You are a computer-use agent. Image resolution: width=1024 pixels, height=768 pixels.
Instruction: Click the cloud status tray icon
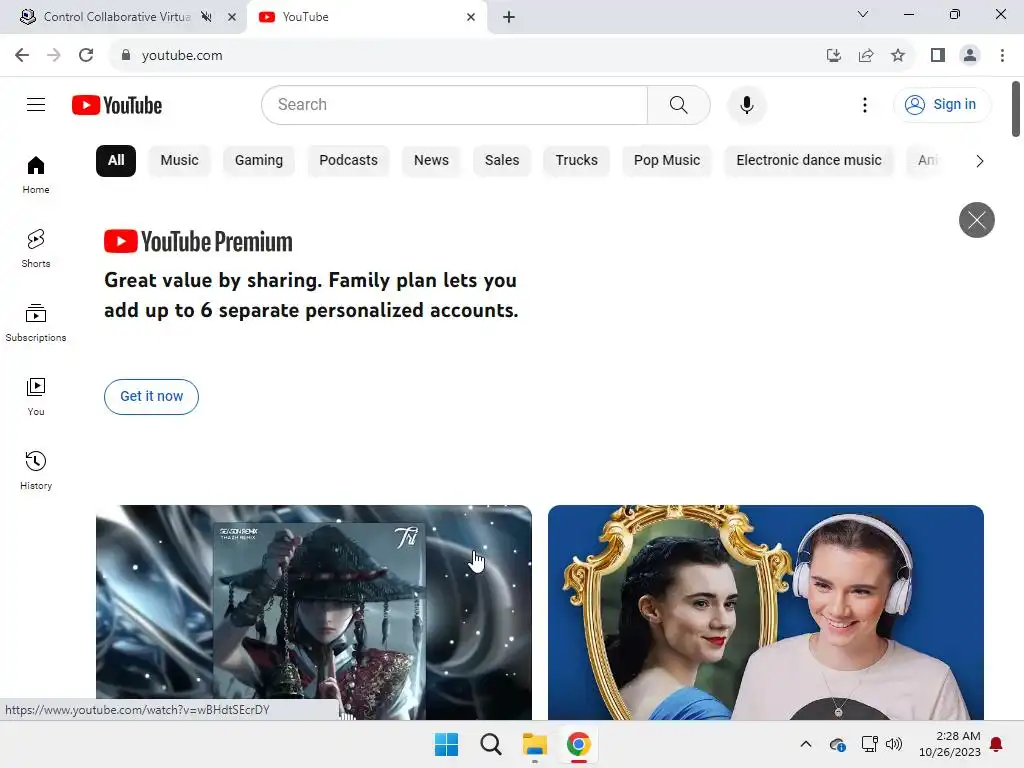[838, 744]
